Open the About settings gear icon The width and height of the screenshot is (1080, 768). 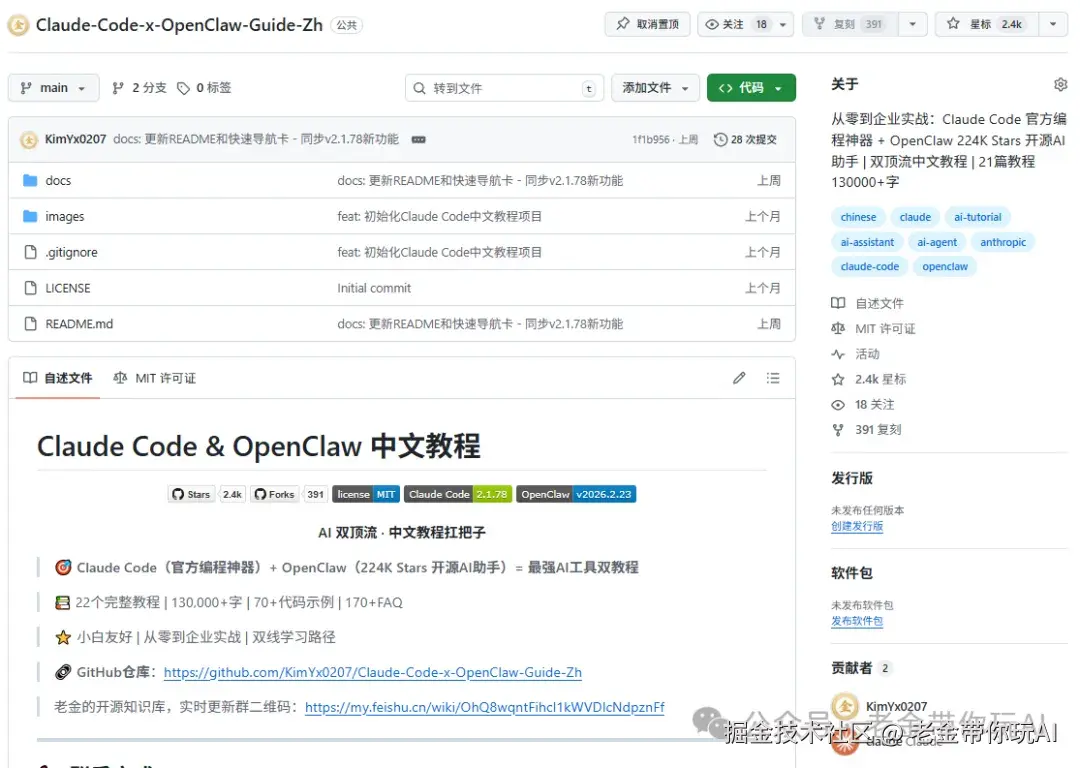[x=1061, y=84]
